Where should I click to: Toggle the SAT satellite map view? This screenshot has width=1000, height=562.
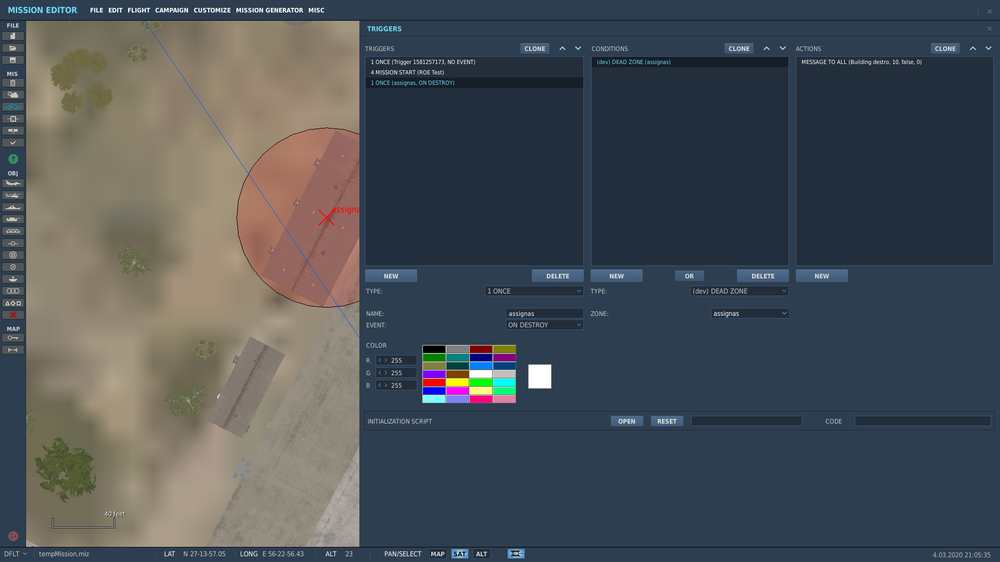(460, 554)
